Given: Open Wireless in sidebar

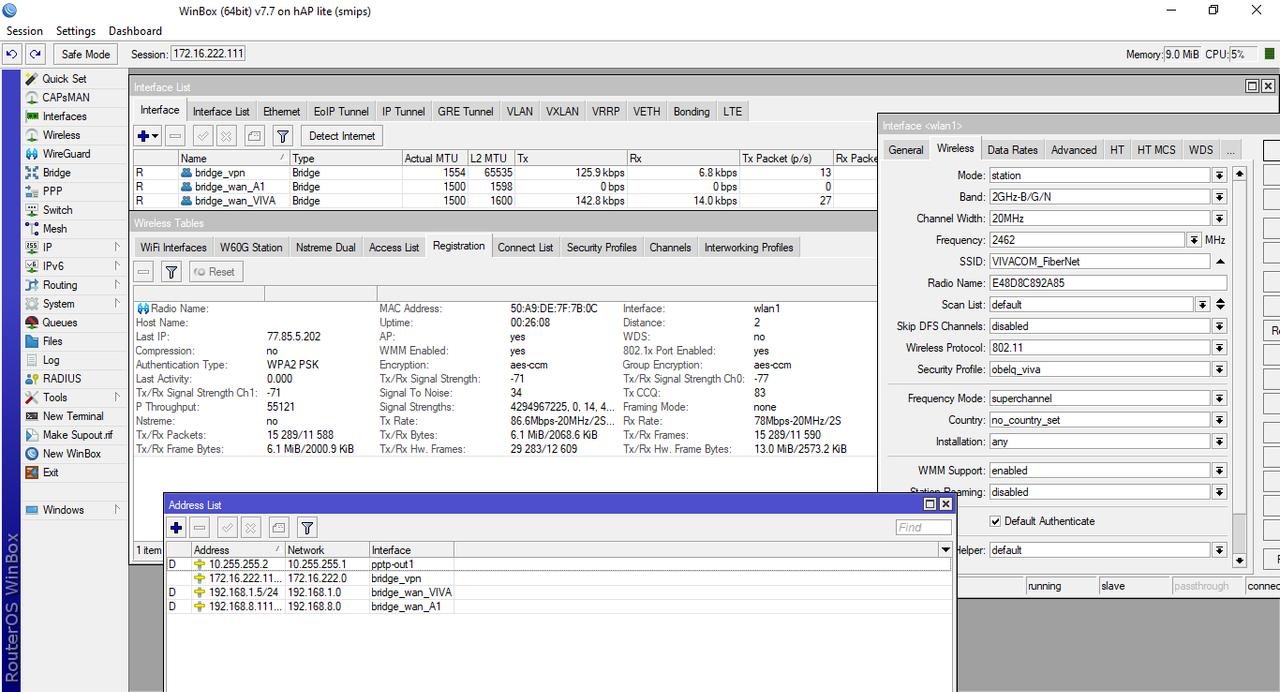Looking at the screenshot, I should point(61,135).
